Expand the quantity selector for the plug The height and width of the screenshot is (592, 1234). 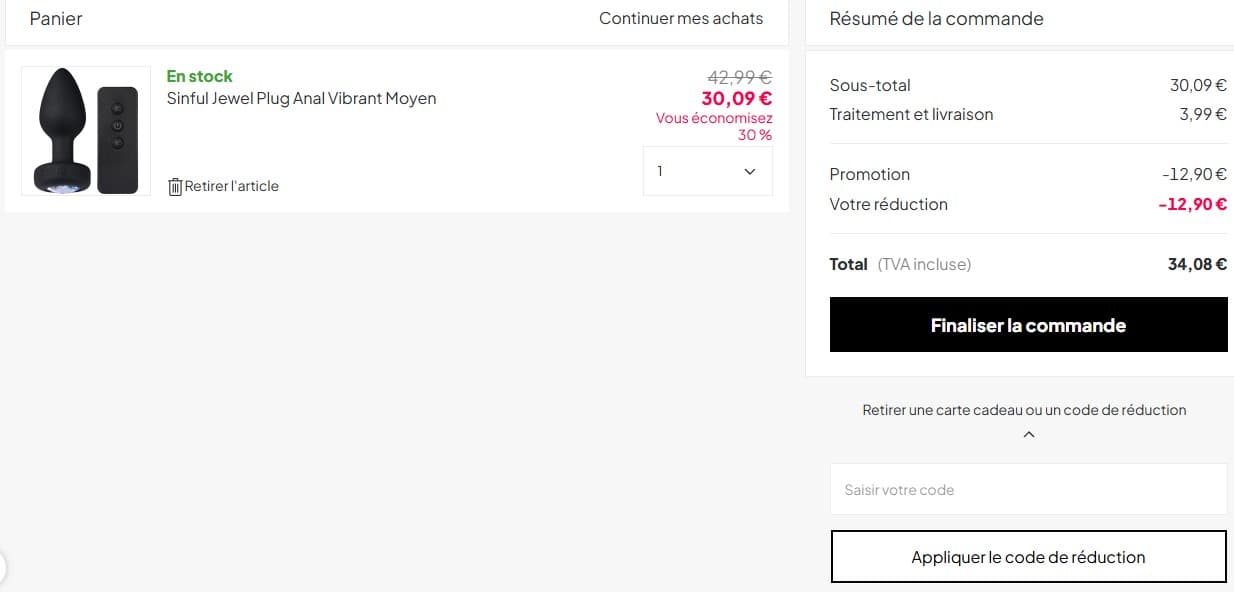coord(707,171)
